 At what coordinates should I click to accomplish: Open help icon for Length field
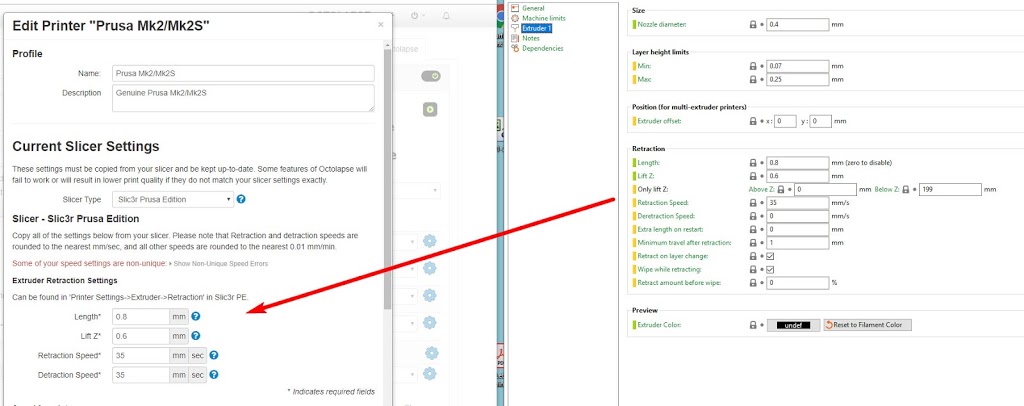195,317
